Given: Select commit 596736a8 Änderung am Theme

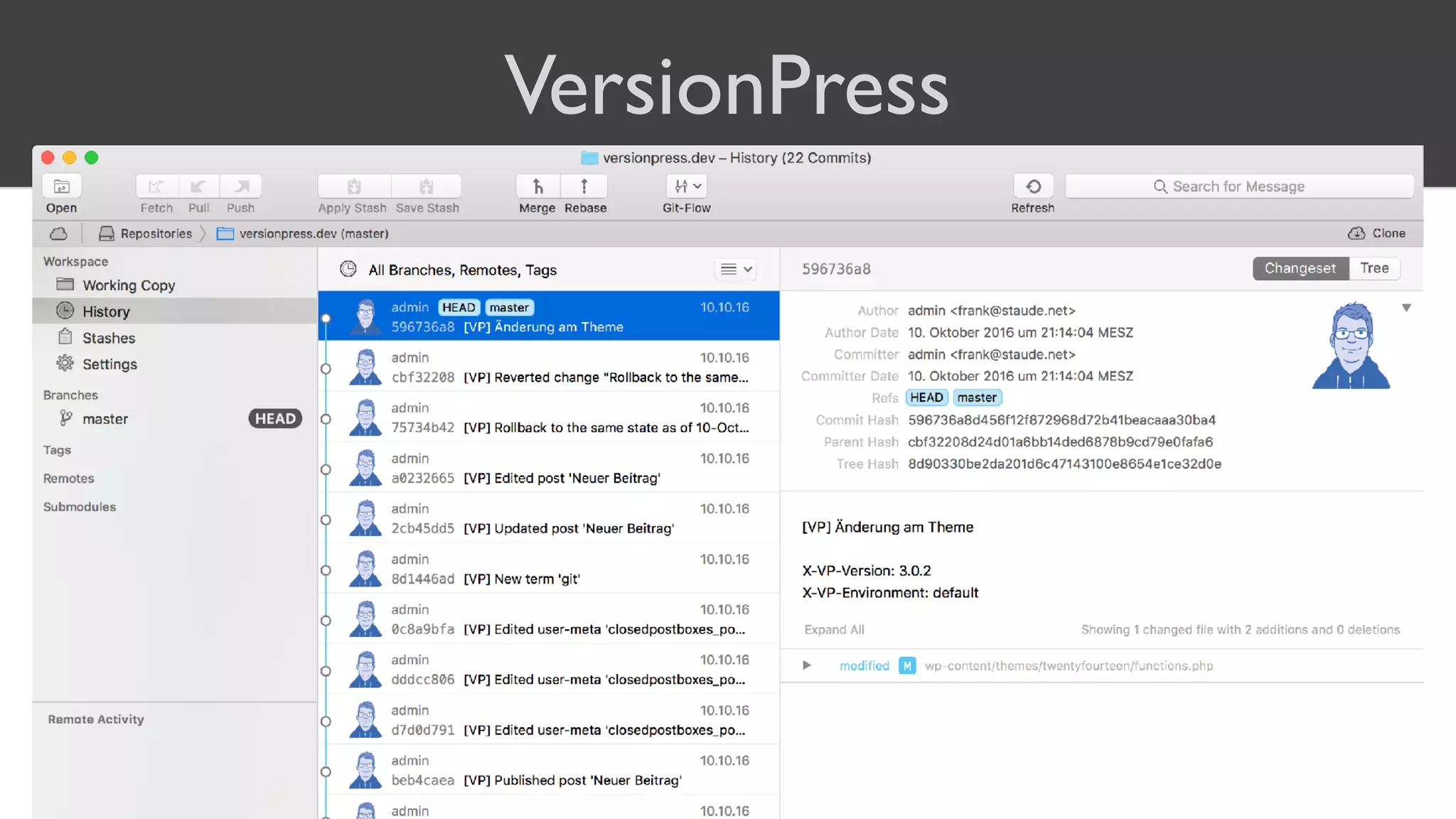Looking at the screenshot, I should pyautogui.click(x=549, y=316).
